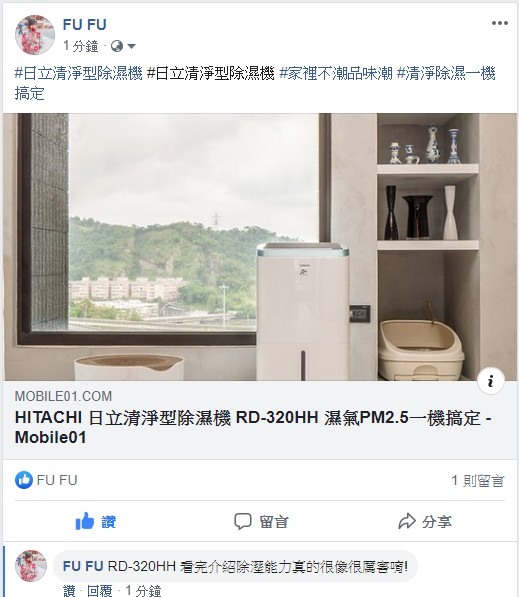Click the 留言 comment button
The width and height of the screenshot is (519, 597).
click(x=261, y=521)
